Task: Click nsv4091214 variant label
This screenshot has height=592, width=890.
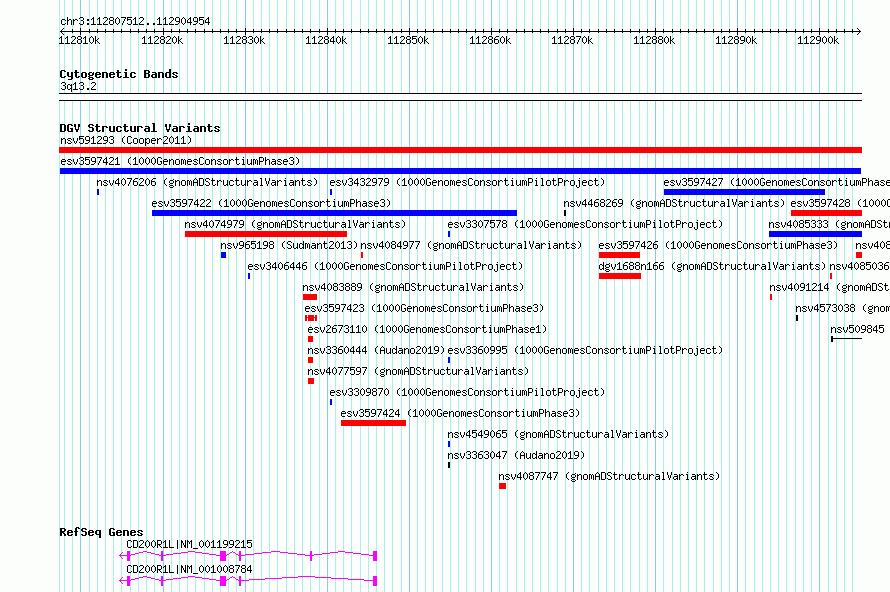Action: click(x=829, y=287)
